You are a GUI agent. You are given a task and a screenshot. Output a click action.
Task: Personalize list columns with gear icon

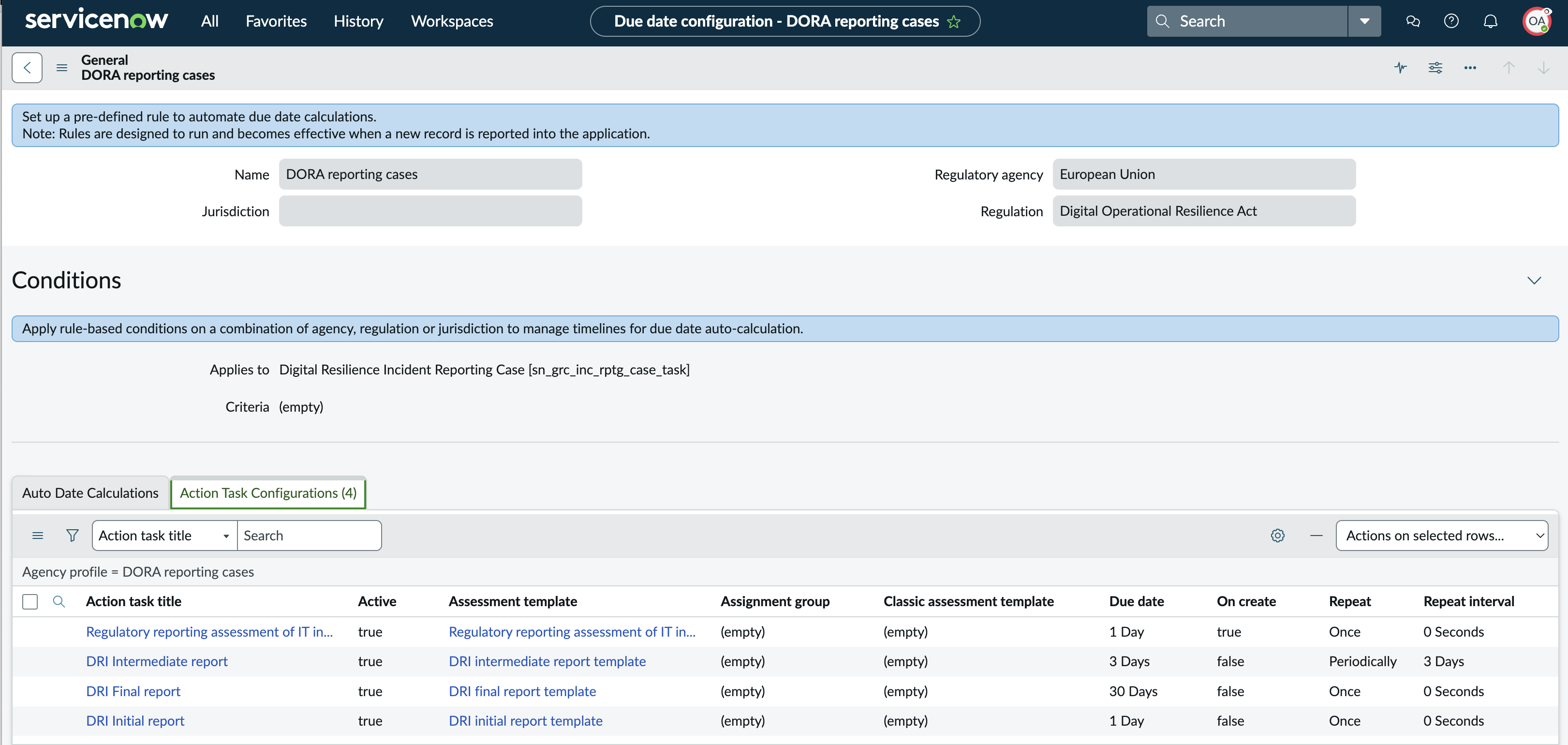point(1278,536)
